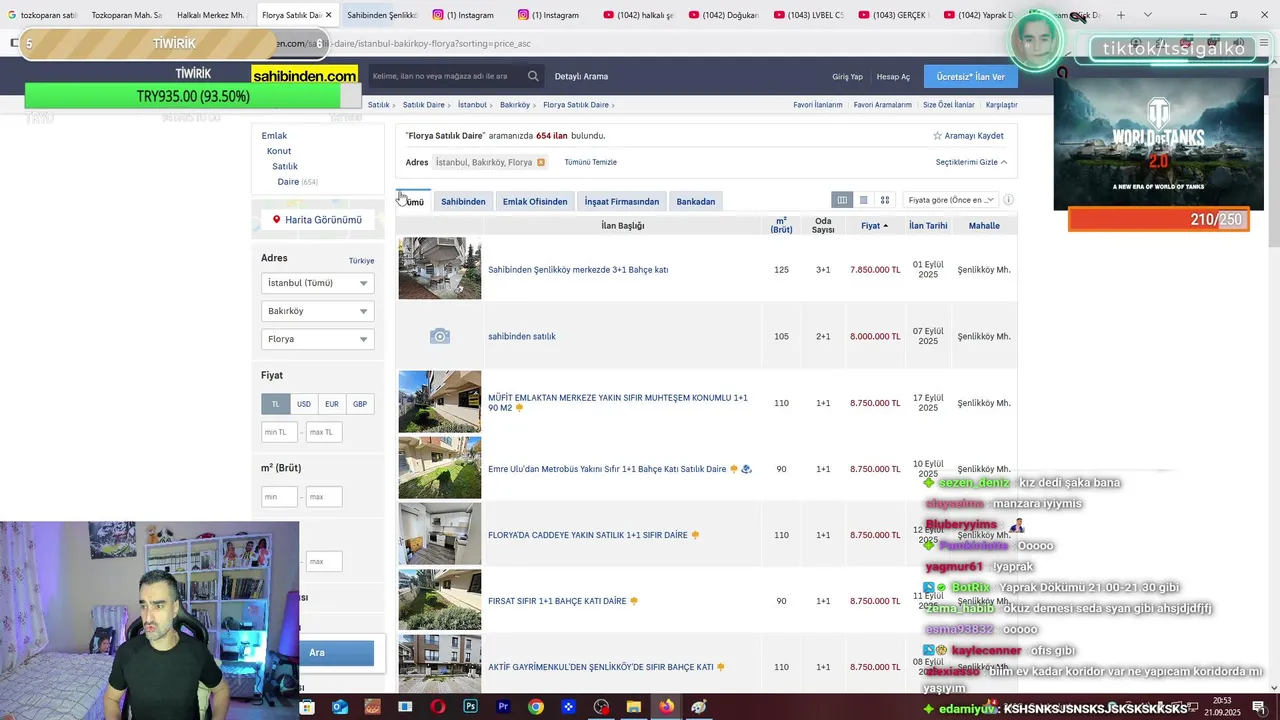Viewport: 1280px width, 720px height.
Task: Select the Sahibinden listings tab
Action: click(463, 201)
